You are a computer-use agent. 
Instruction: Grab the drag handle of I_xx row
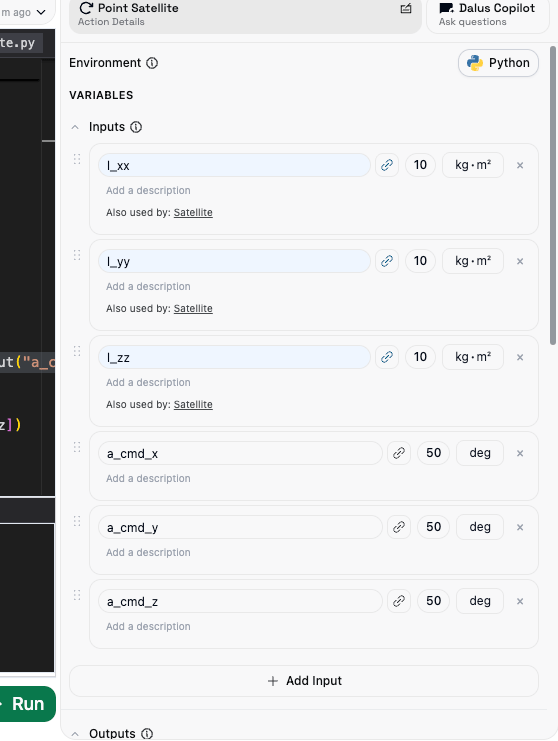[77, 160]
